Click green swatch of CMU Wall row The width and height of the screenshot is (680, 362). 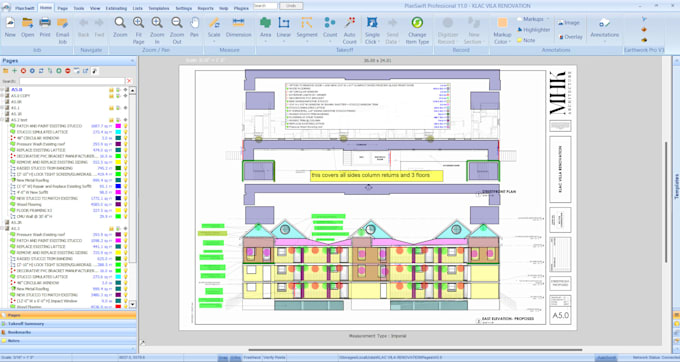click(118, 216)
